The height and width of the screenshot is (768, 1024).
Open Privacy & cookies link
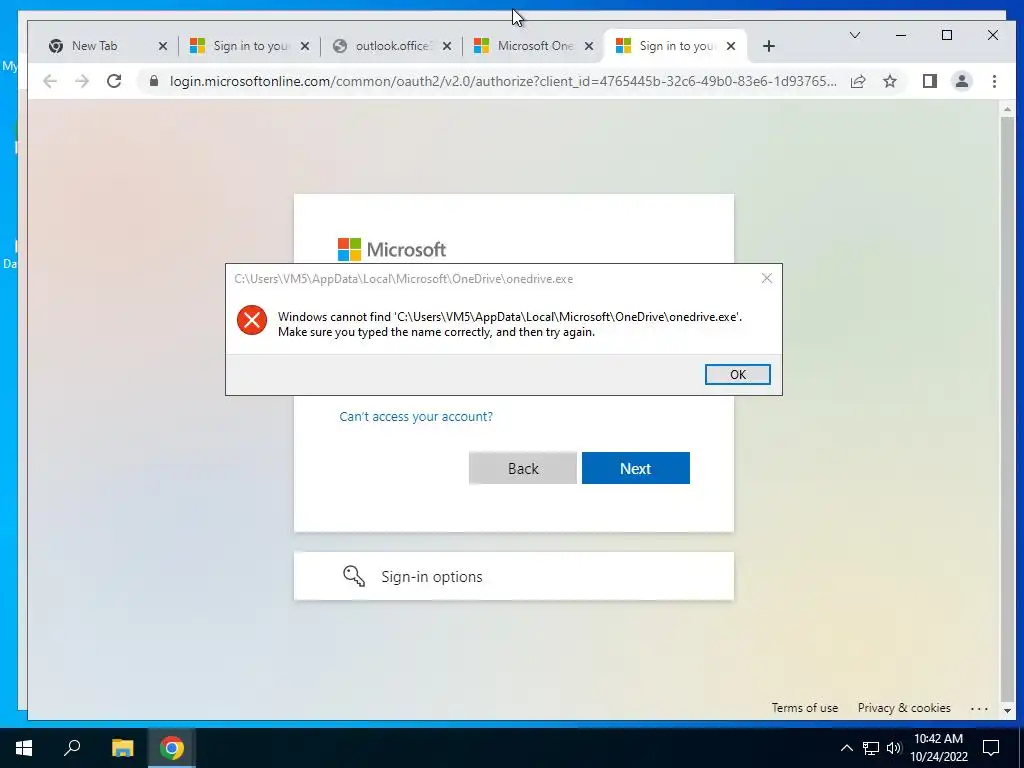pos(904,708)
